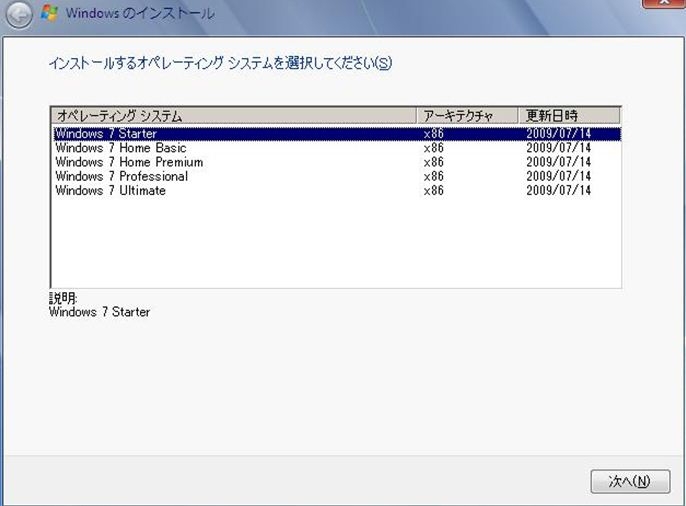
Task: Click the 2009/07/14 date in Professional row
Action: (558, 176)
